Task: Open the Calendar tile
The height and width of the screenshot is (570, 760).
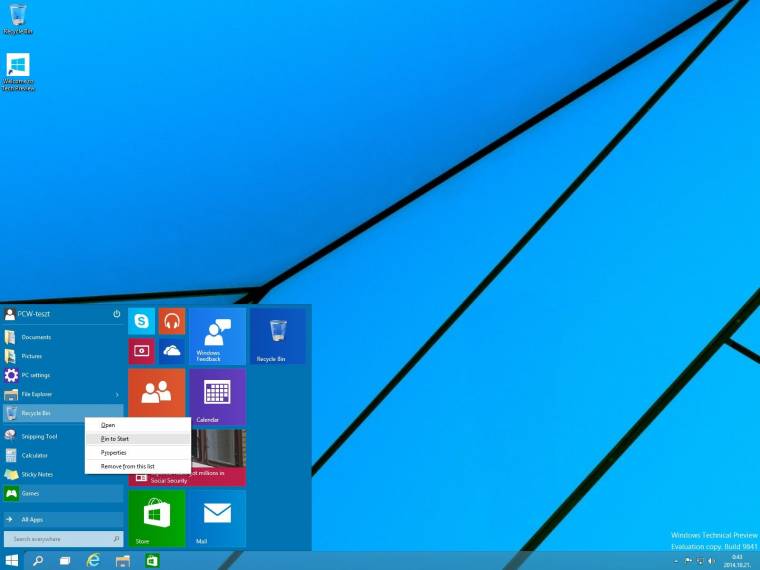Action: (x=217, y=396)
